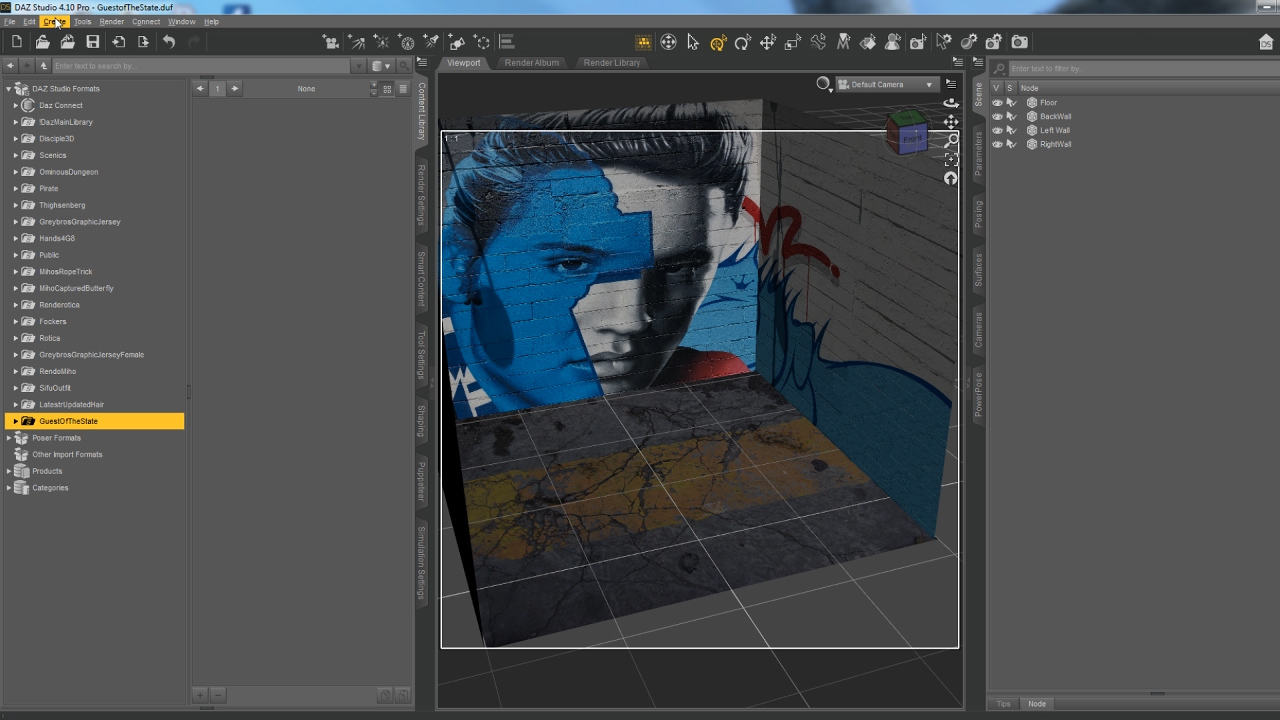This screenshot has width=1280, height=720.
Task: Collapse the DAZ Studio Formats tree
Action: point(9,89)
